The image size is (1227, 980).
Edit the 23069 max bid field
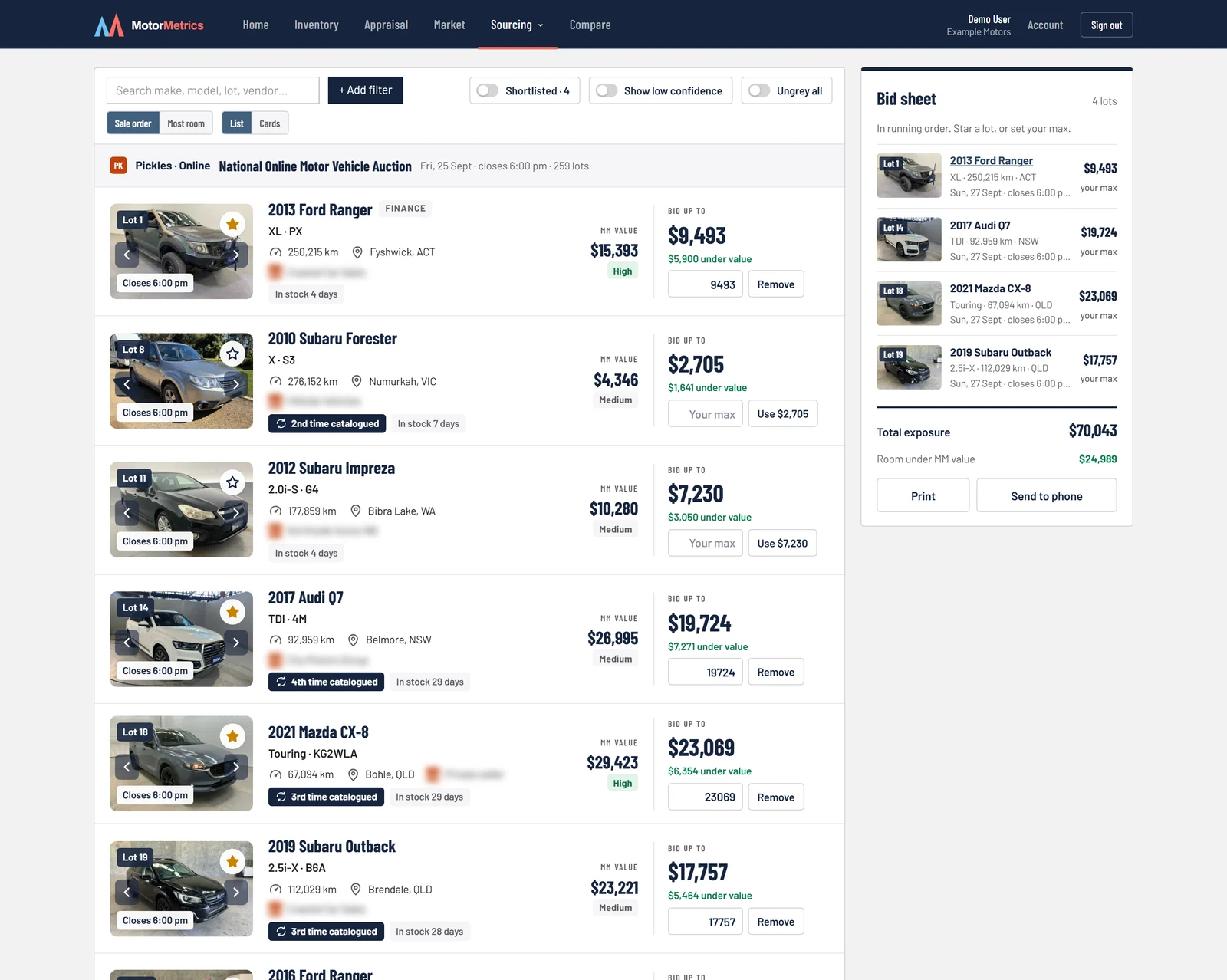tap(706, 797)
